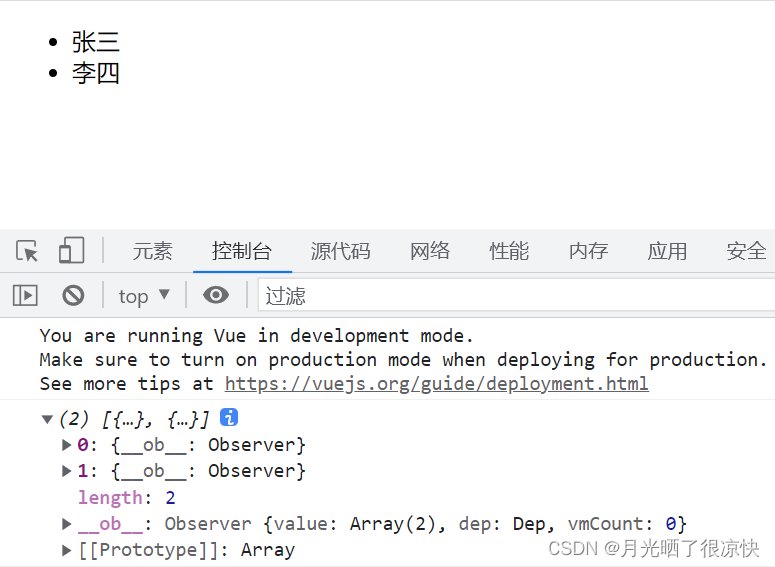This screenshot has width=775, height=567.
Task: Switch to the 网络 tab
Action: 430,251
